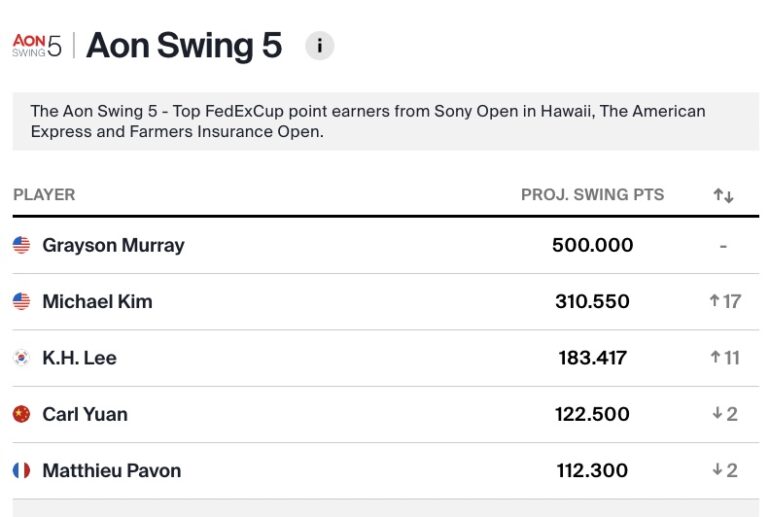770x517 pixels.
Task: Open the info icon beside Aon Swing 5
Action: tap(320, 46)
